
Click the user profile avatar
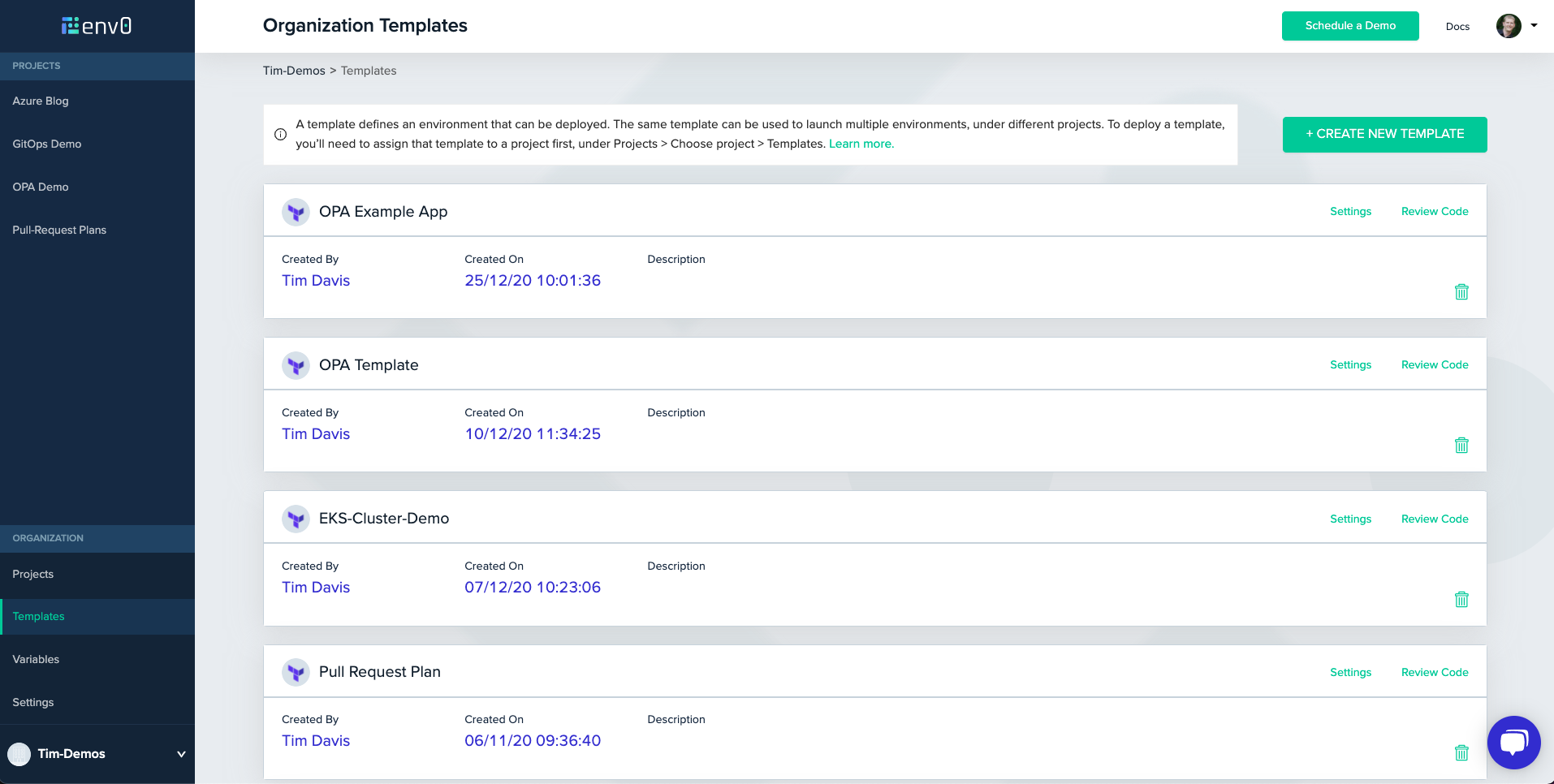pos(1509,26)
